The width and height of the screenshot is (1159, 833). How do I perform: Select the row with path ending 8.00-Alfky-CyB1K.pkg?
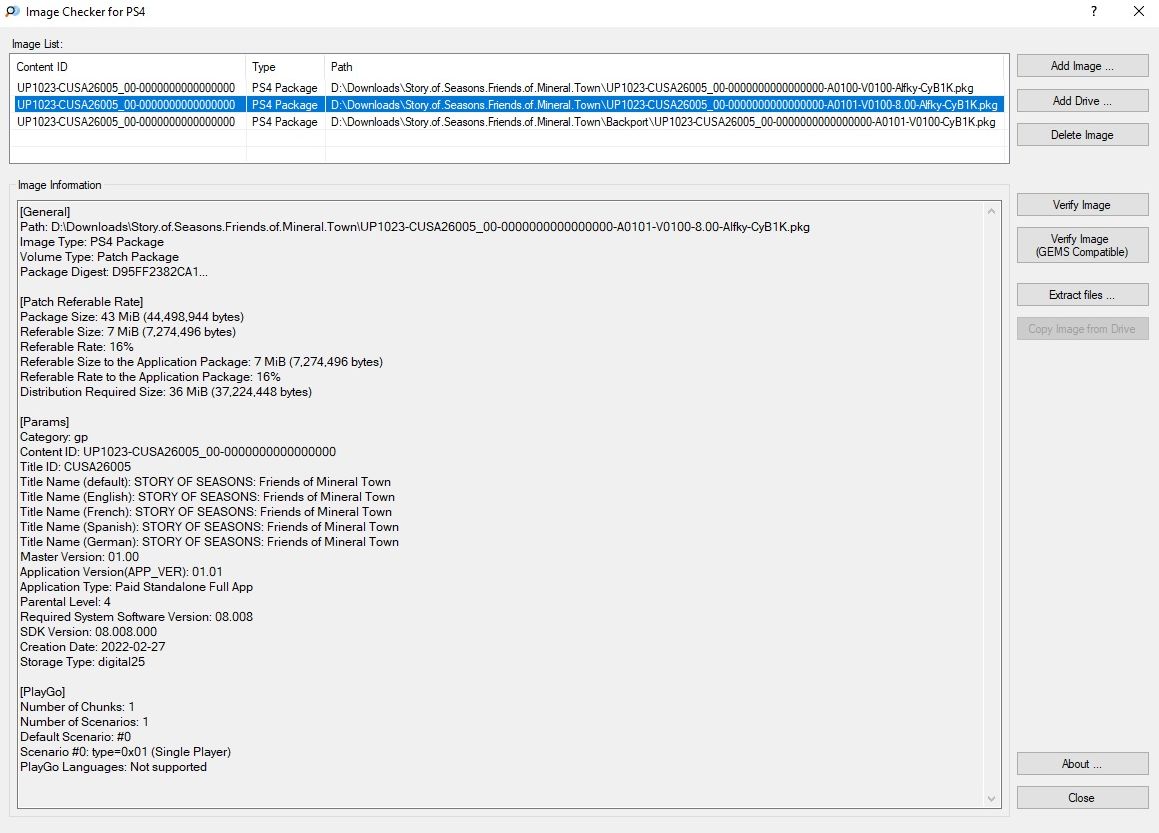(509, 104)
